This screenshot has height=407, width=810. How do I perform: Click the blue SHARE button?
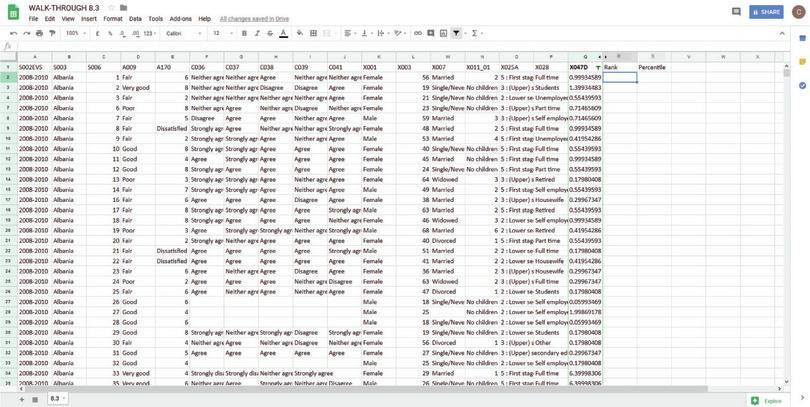click(767, 12)
